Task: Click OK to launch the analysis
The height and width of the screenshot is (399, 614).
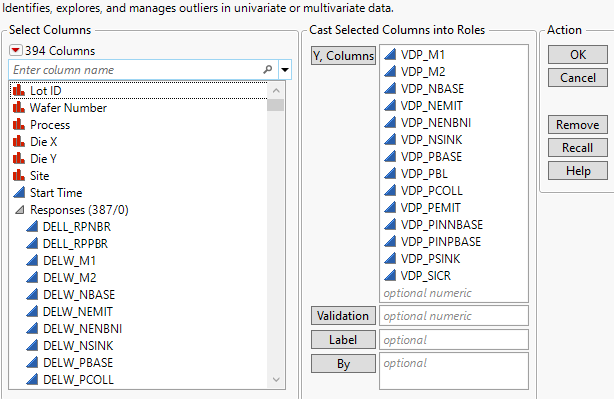Action: [578, 54]
